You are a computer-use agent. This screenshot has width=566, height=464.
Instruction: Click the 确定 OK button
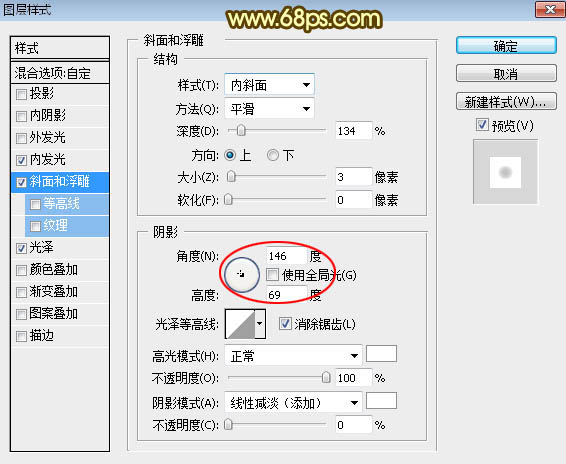click(x=506, y=46)
